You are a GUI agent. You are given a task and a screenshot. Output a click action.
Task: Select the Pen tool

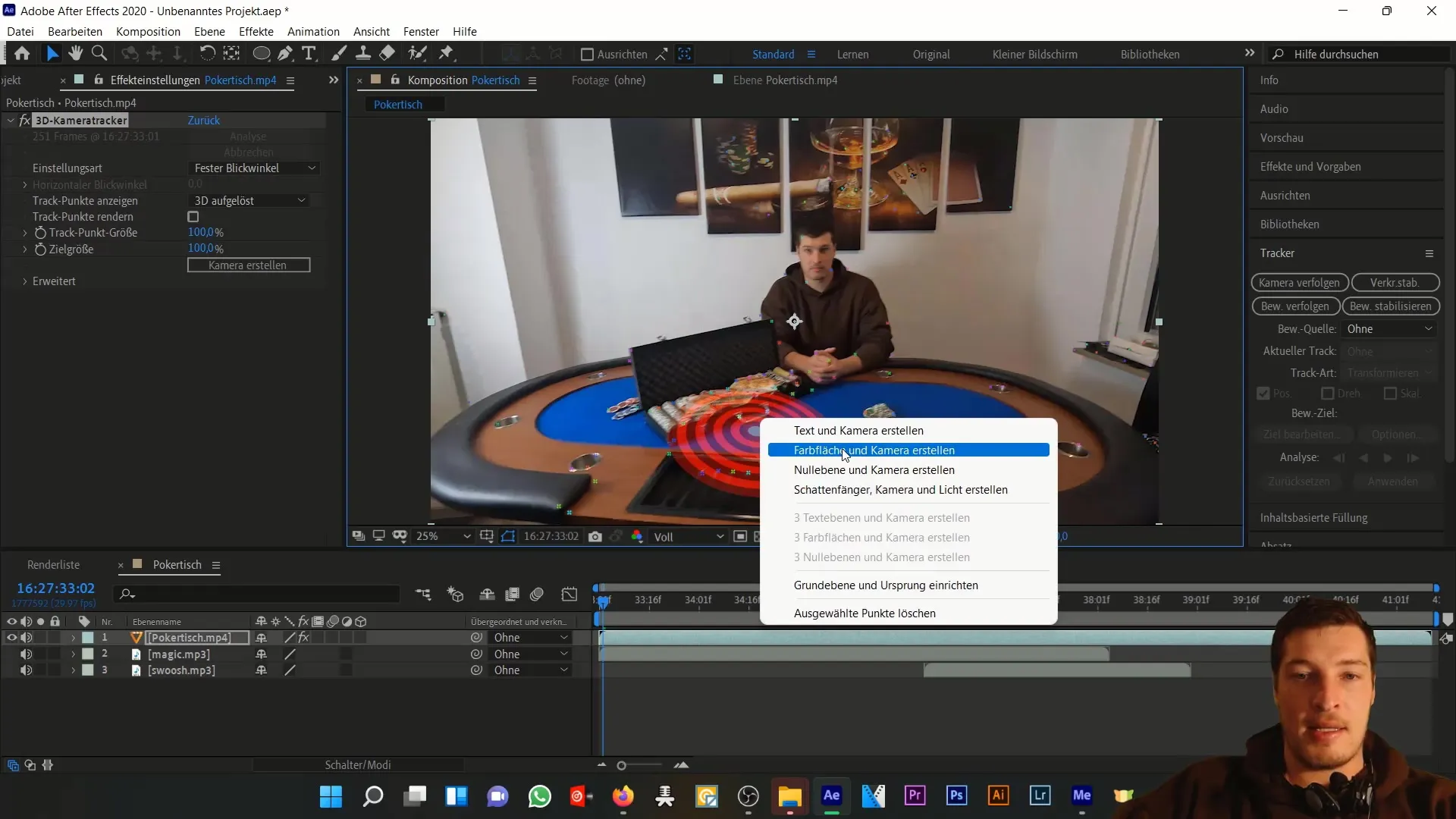click(x=285, y=53)
